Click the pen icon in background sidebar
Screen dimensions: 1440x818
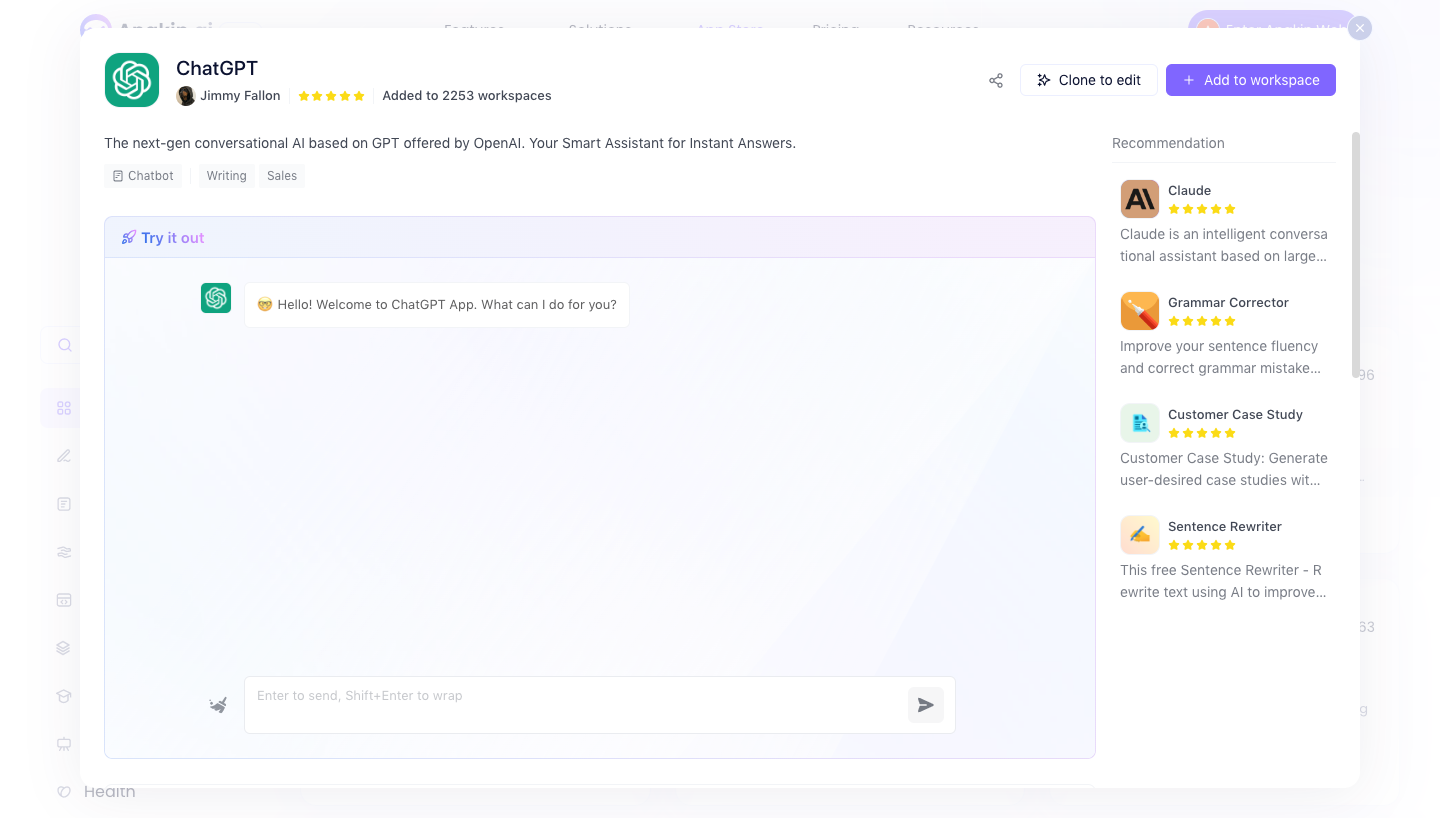tap(64, 456)
